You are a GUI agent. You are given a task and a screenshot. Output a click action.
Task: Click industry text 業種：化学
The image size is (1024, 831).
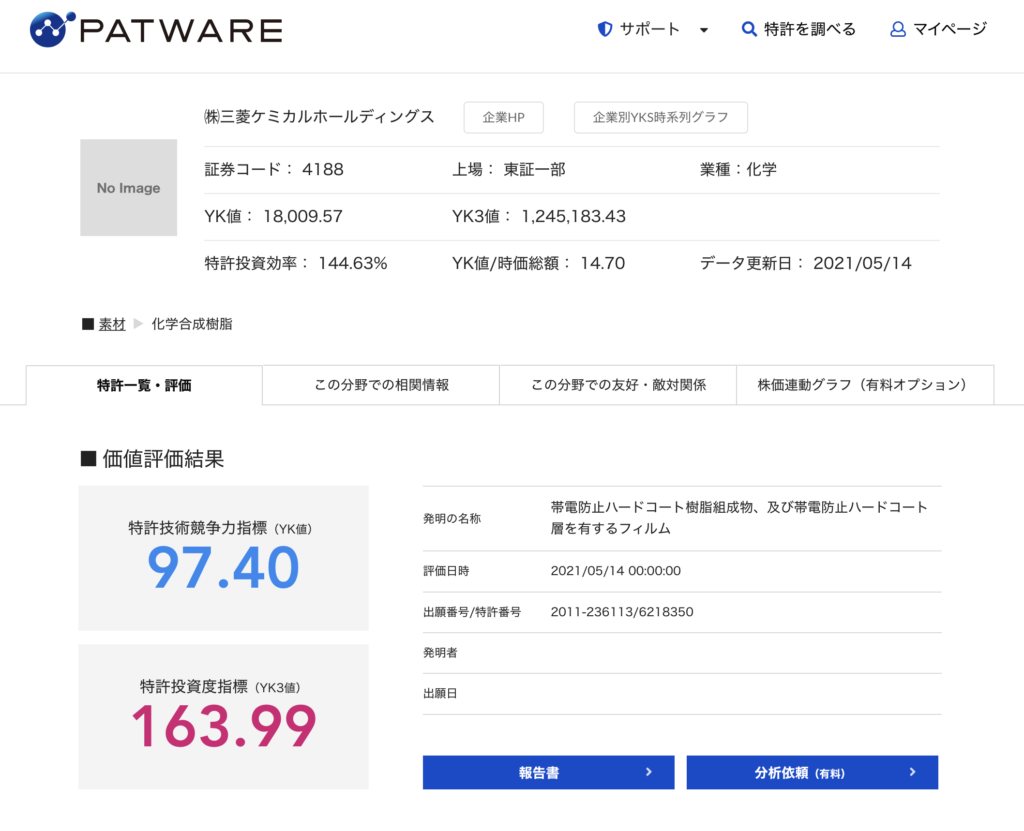coord(739,170)
